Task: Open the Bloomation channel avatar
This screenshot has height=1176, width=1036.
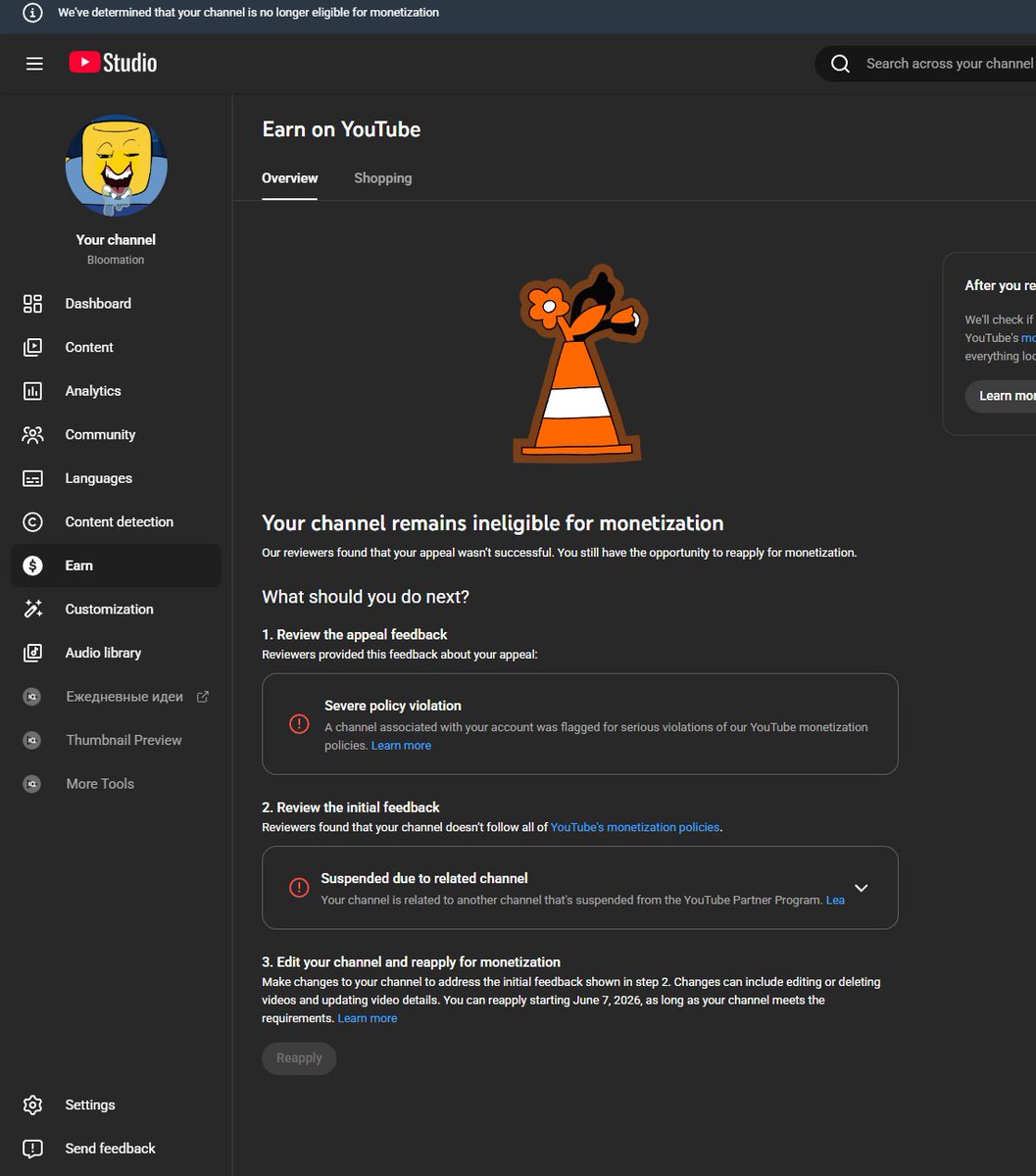Action: [116, 166]
